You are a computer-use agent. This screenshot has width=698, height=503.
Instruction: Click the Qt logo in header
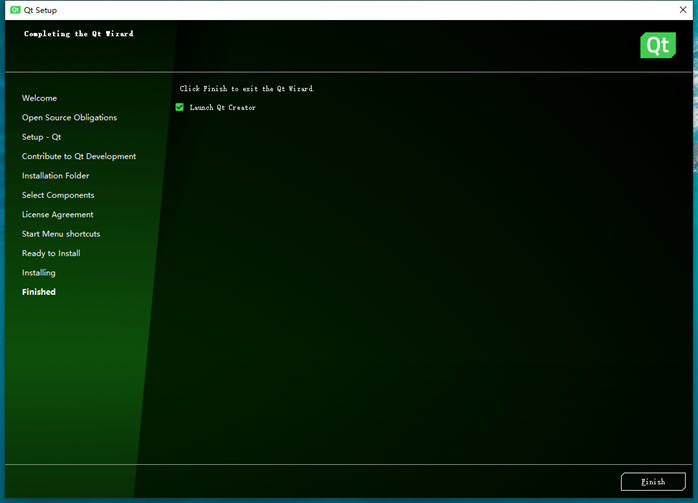coord(658,45)
